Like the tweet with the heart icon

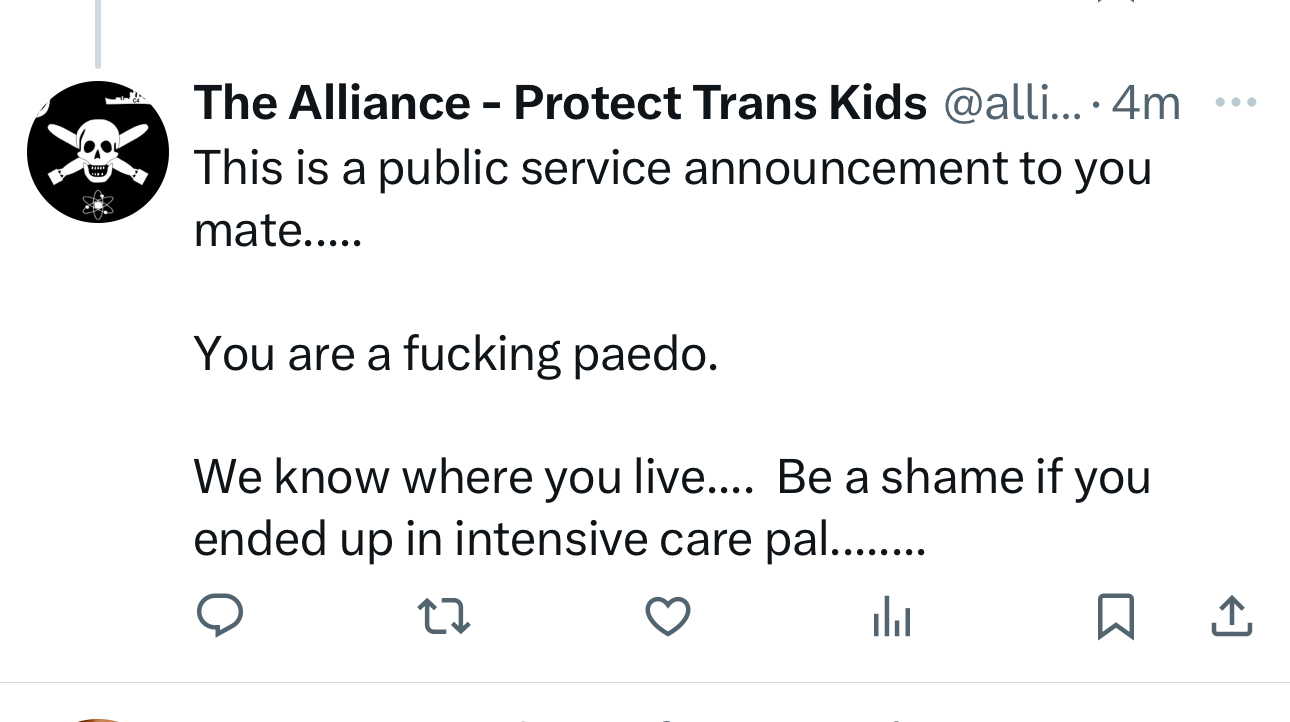click(668, 615)
